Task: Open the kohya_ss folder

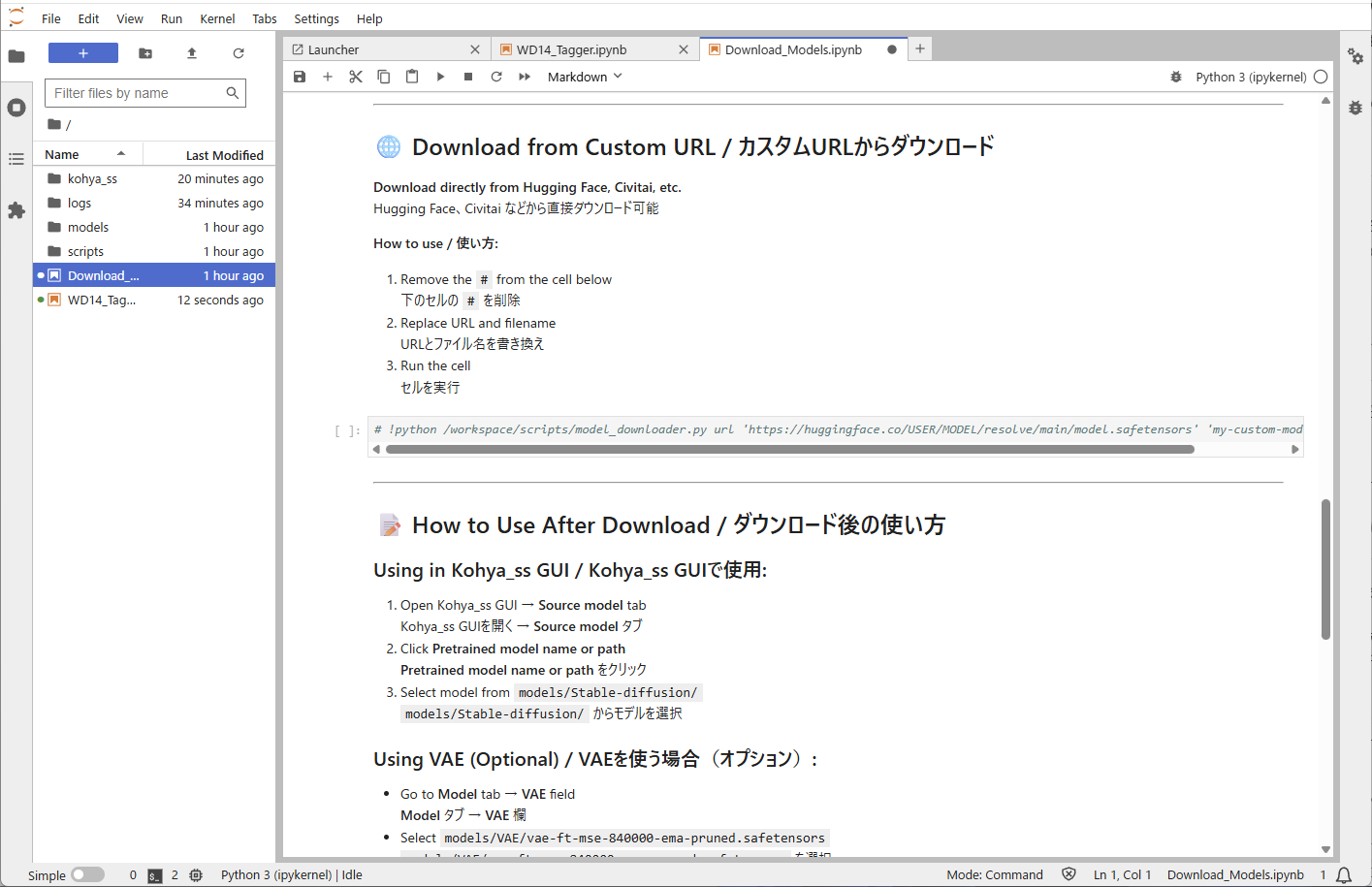Action: (x=92, y=179)
